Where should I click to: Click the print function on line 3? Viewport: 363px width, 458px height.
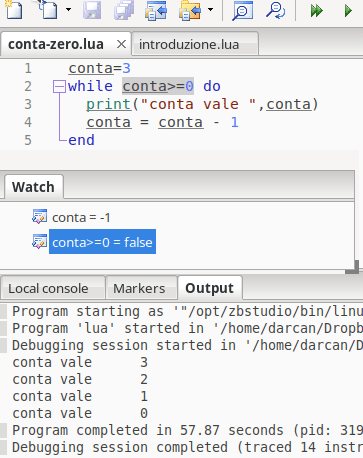[108, 104]
